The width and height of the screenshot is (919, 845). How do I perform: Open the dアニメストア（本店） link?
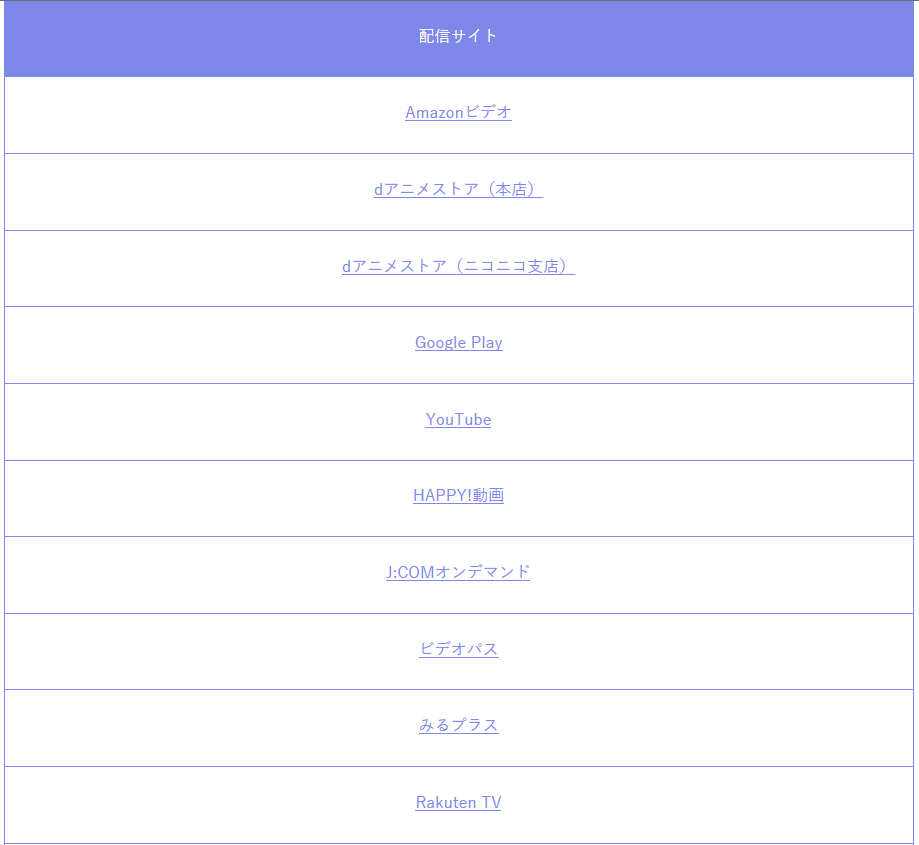point(458,189)
